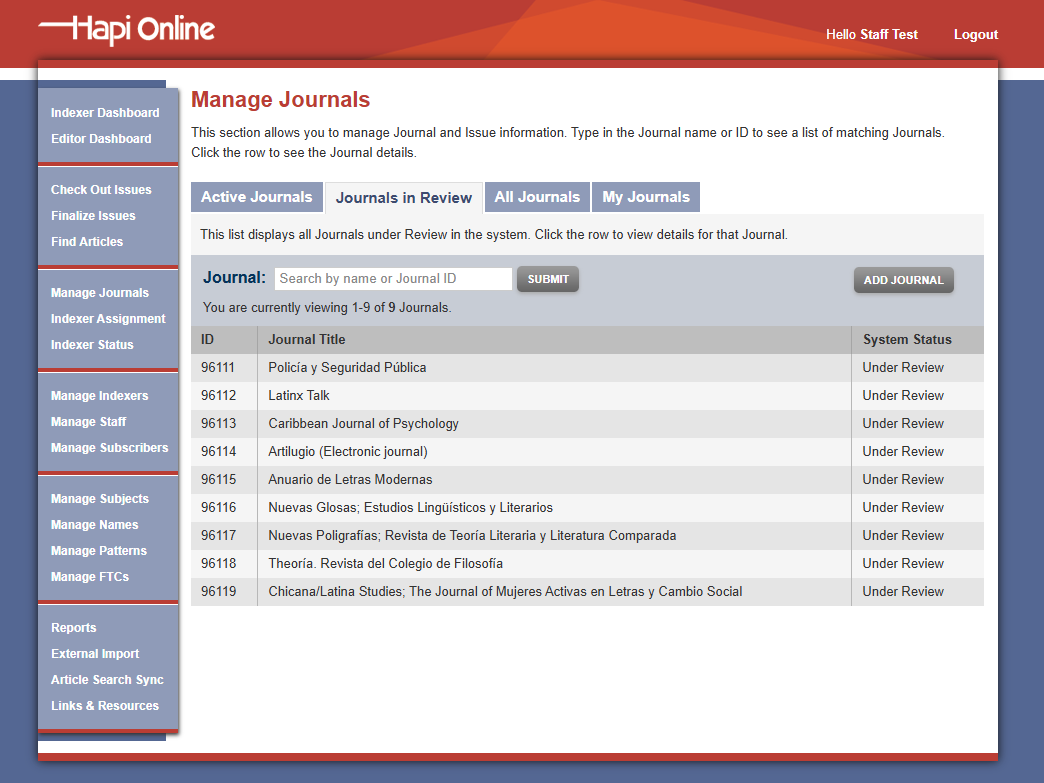Open Manage Subjects page
This screenshot has width=1044, height=783.
pos(100,498)
